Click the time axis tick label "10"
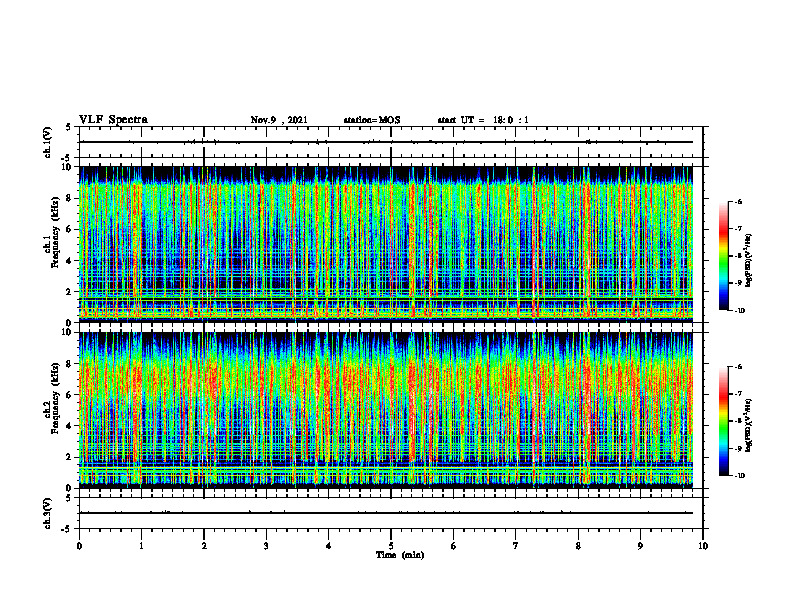This screenshot has width=792, height=612. click(x=703, y=546)
